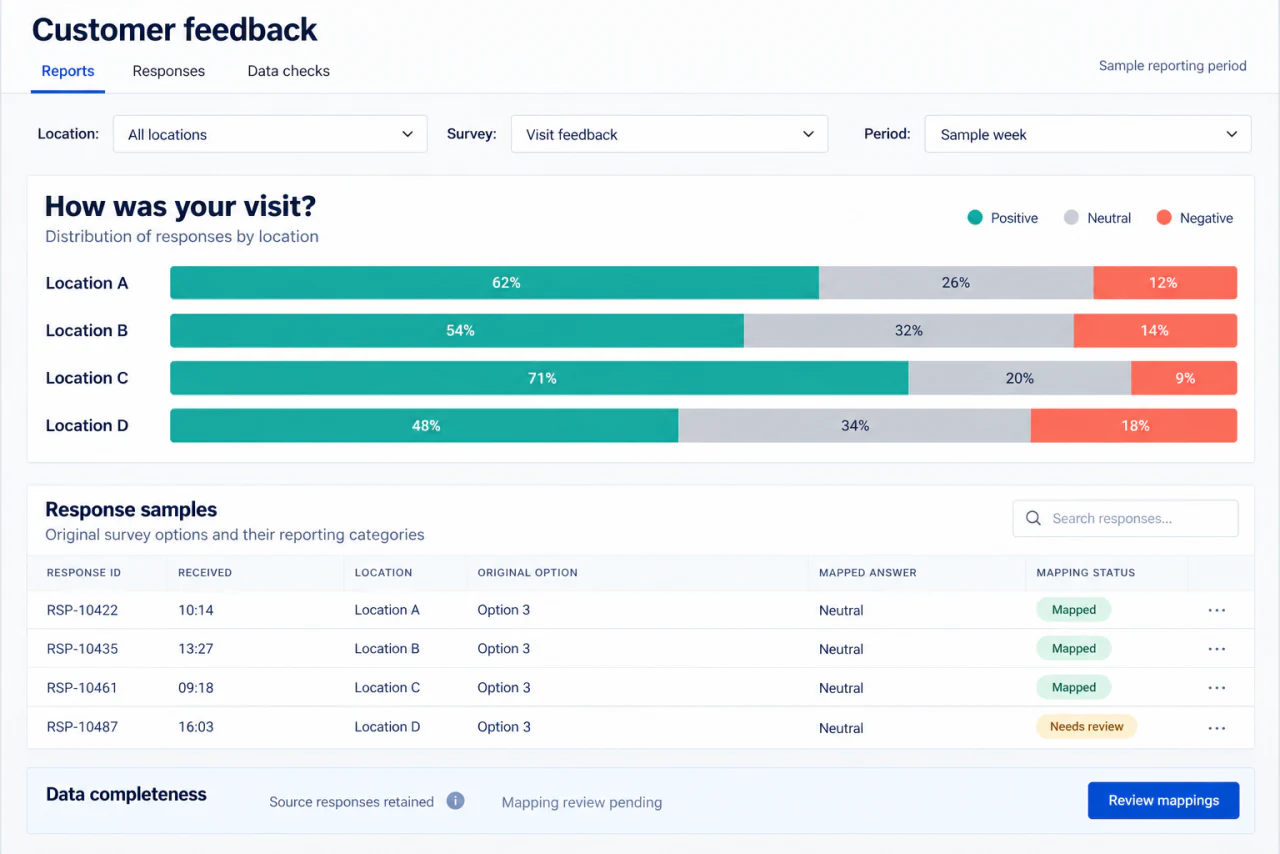Click the Location D 34% neutral segment

point(854,425)
